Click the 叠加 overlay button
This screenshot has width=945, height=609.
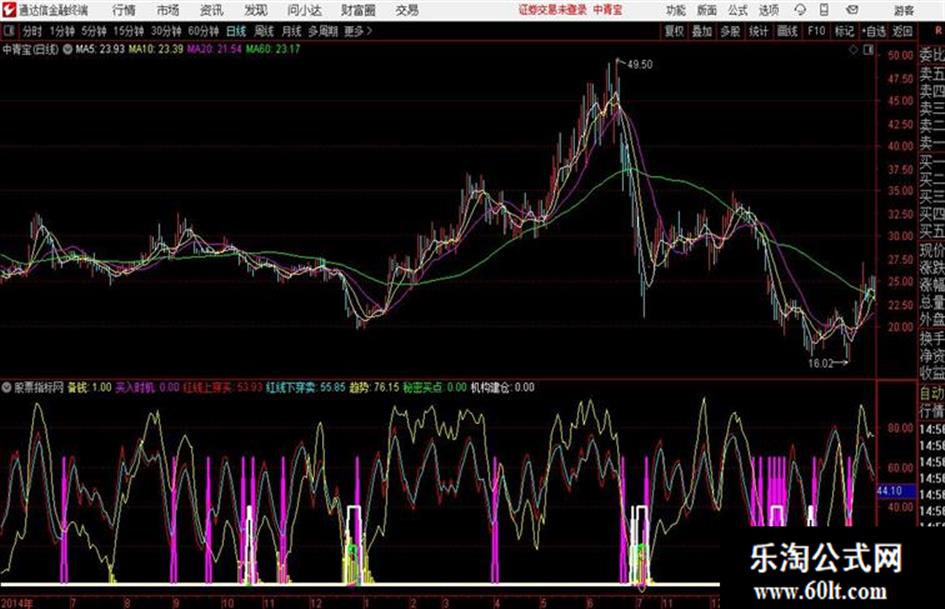point(702,31)
